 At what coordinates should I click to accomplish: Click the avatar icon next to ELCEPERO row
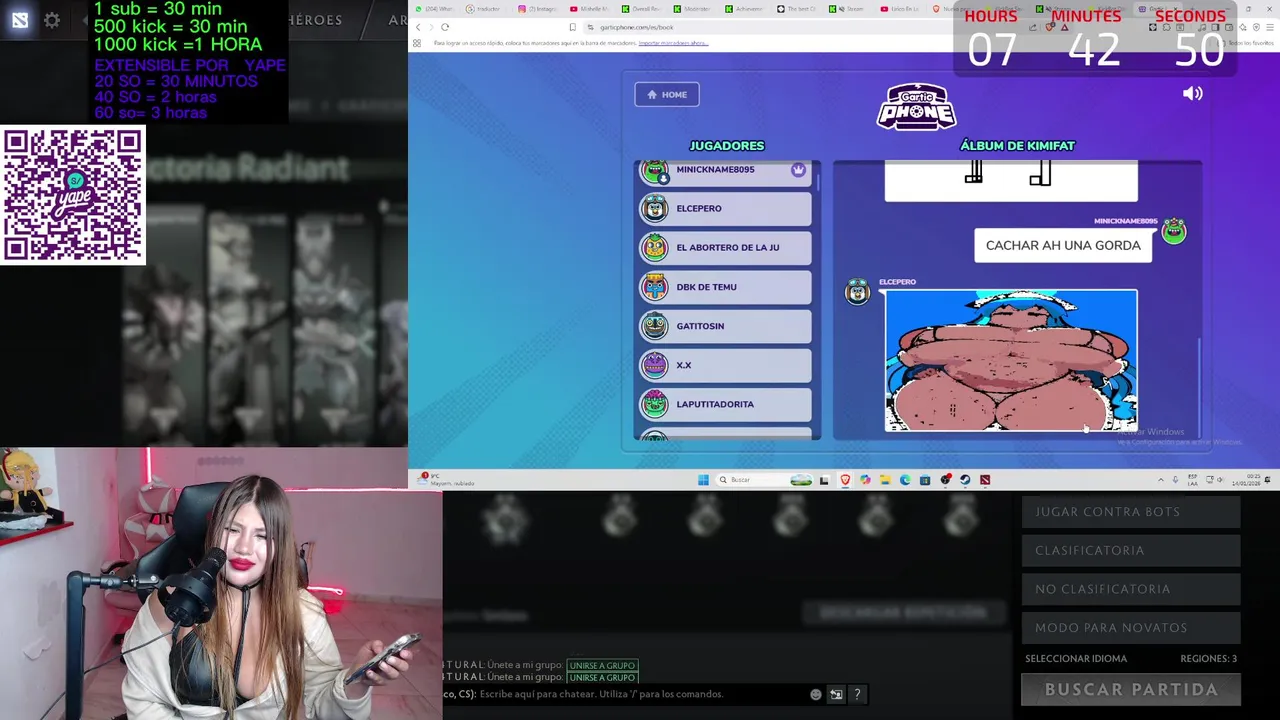point(655,208)
